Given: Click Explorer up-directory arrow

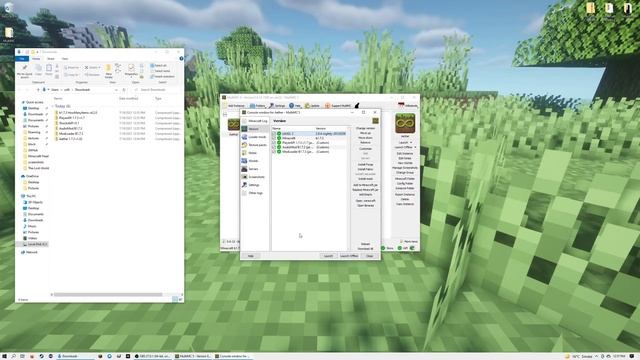Looking at the screenshot, I should pyautogui.click(x=38, y=90).
